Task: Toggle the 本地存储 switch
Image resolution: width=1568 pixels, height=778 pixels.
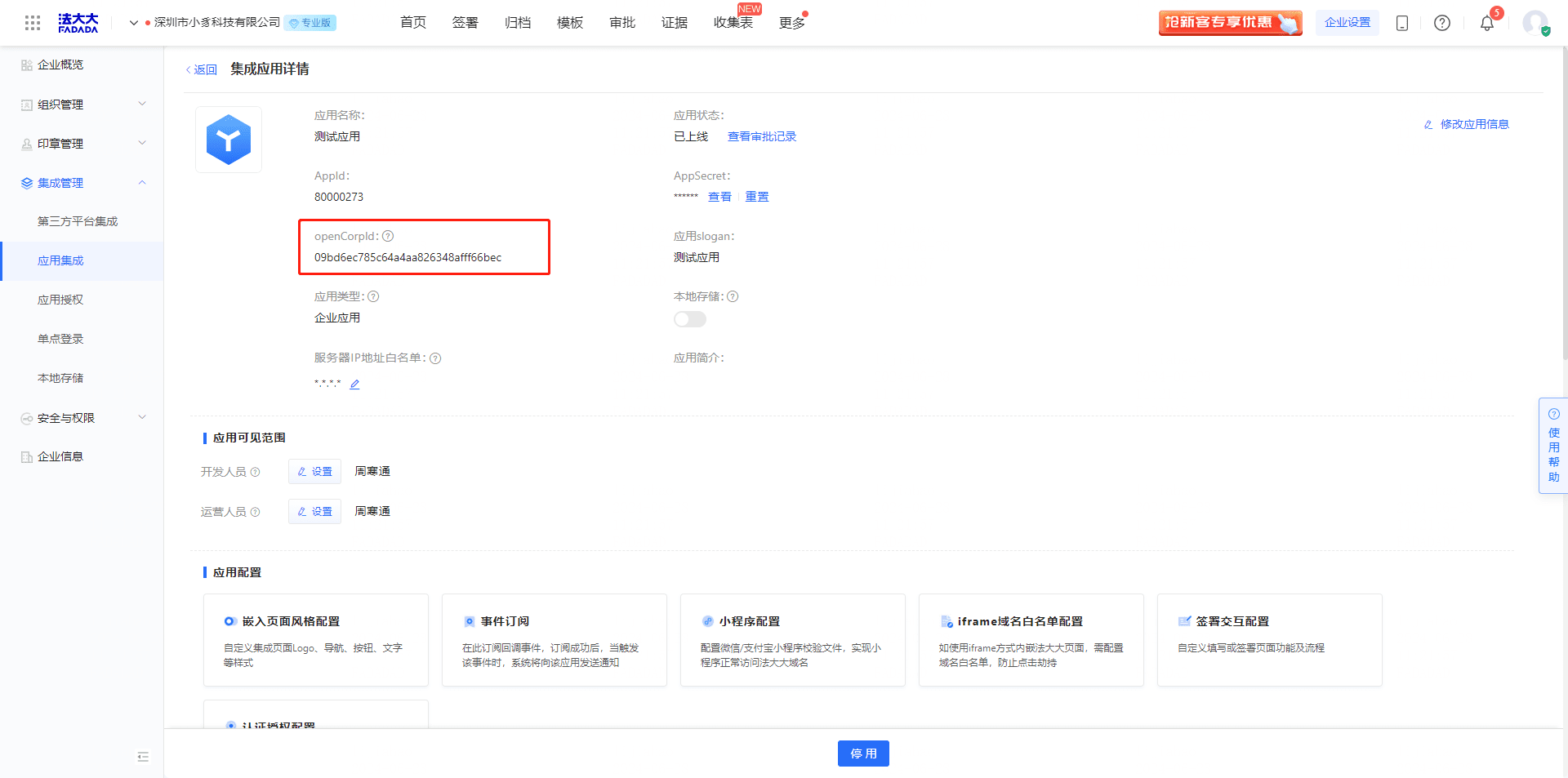Action: pos(690,319)
